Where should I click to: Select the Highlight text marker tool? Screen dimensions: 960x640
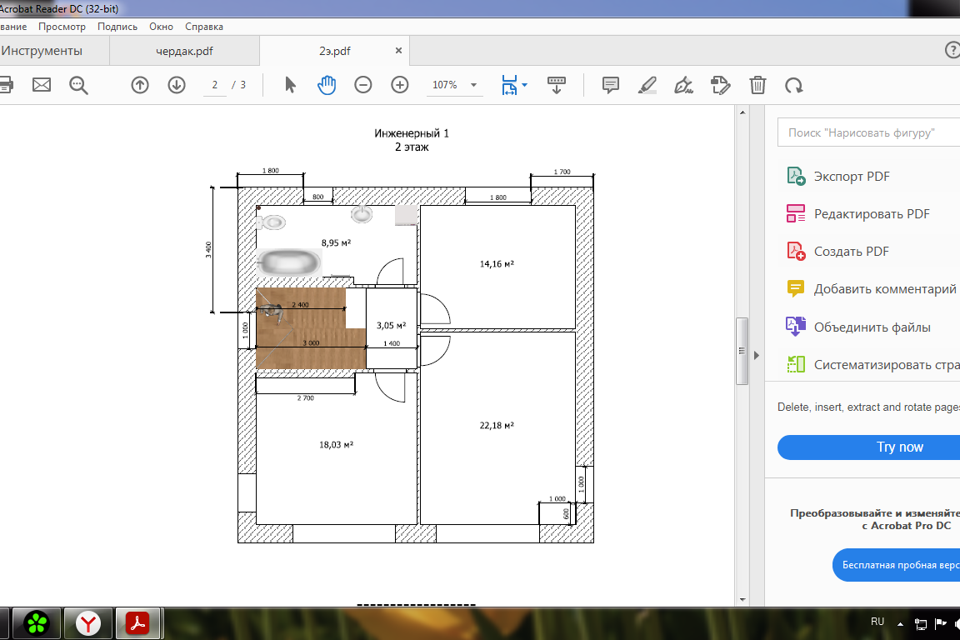tap(647, 85)
